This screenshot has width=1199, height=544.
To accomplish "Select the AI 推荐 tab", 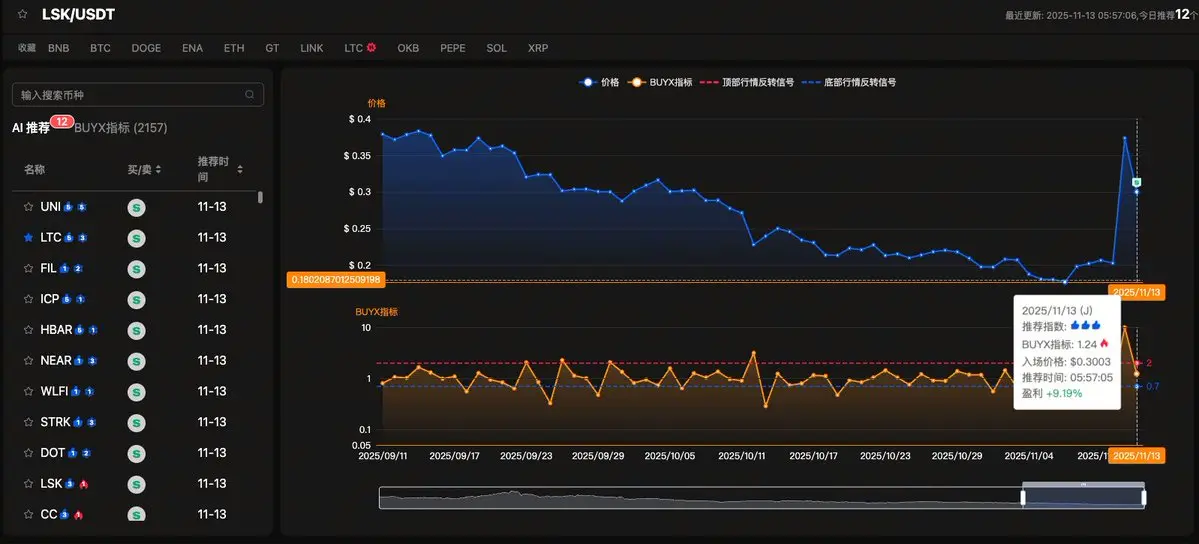I will (x=31, y=129).
